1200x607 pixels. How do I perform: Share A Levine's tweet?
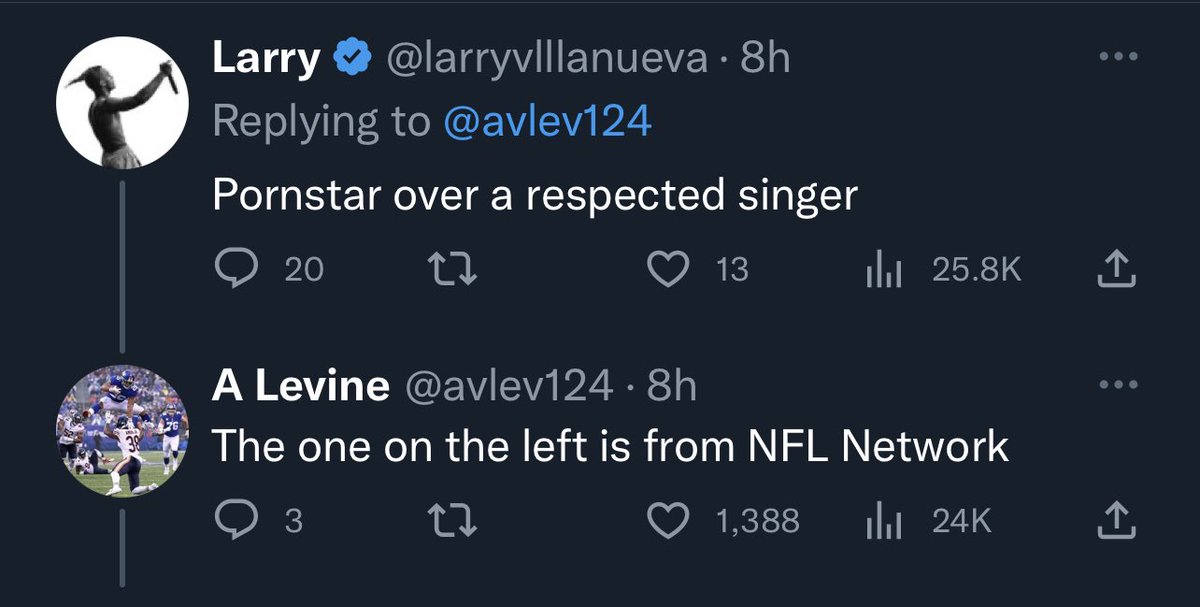[1117, 520]
